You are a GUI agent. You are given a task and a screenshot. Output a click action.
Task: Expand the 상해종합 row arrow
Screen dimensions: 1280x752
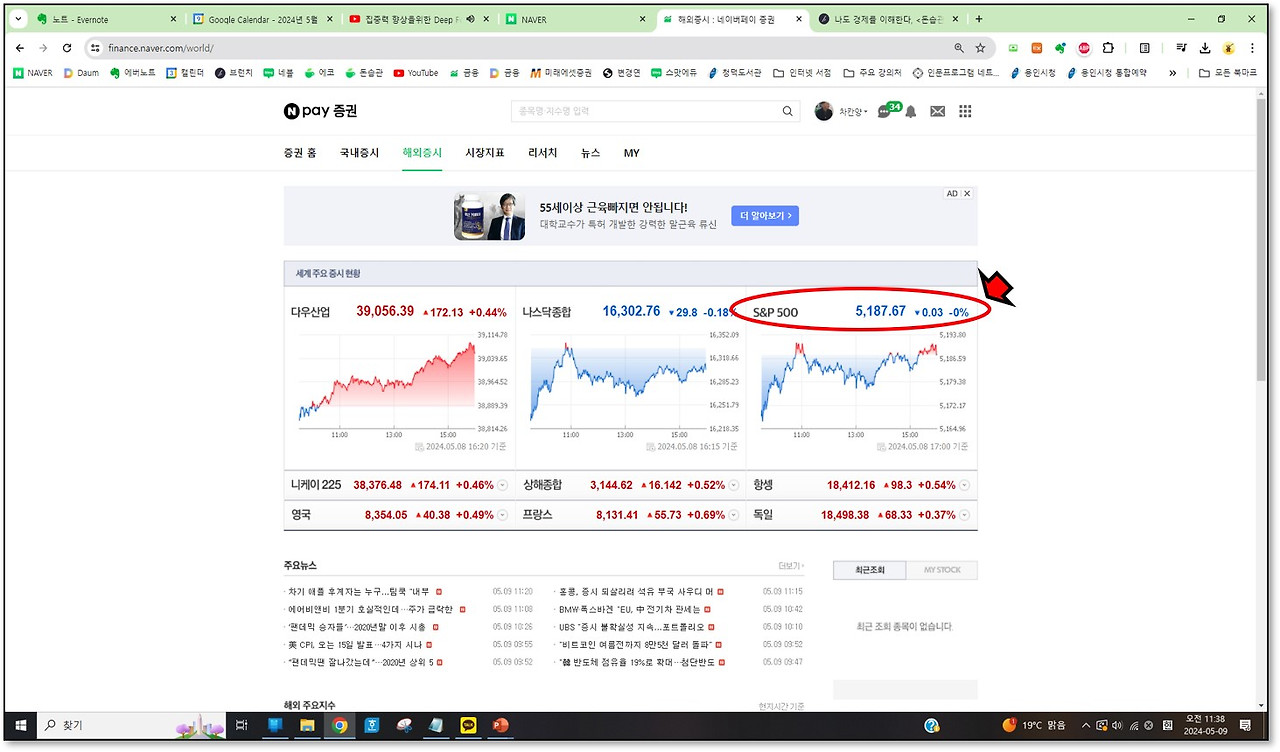[734, 486]
